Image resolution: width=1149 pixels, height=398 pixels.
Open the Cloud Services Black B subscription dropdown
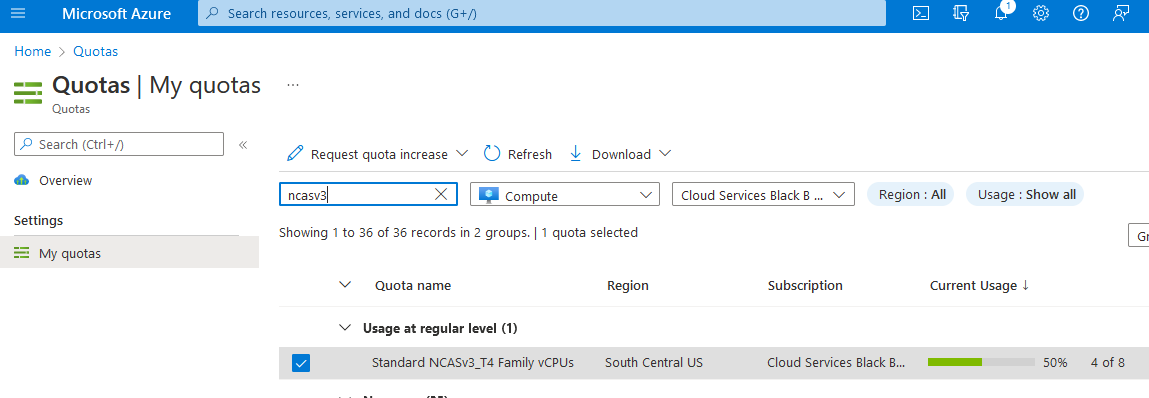point(763,194)
